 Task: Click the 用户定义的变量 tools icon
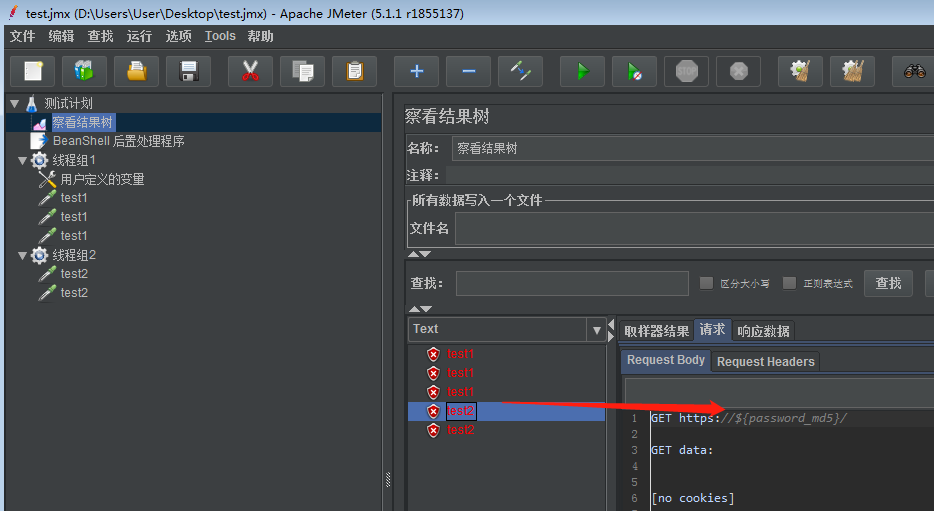click(47, 179)
